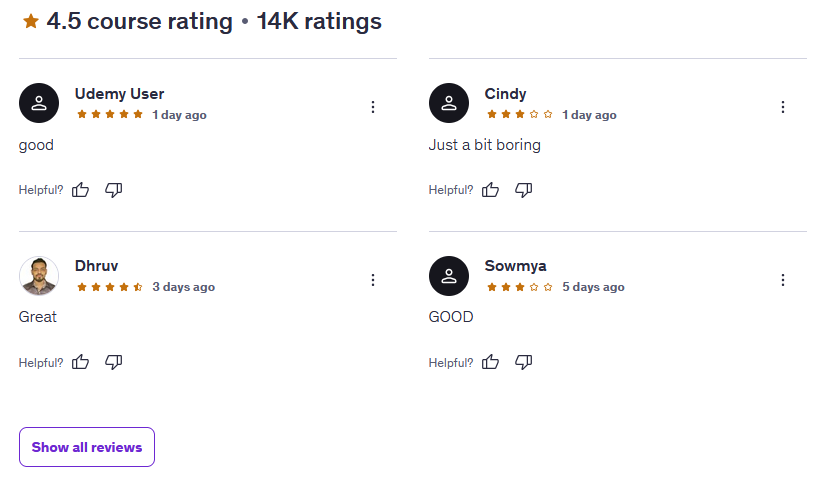This screenshot has height=480, width=820.
Task: Click thumbs down on Cindy's review
Action: (524, 190)
